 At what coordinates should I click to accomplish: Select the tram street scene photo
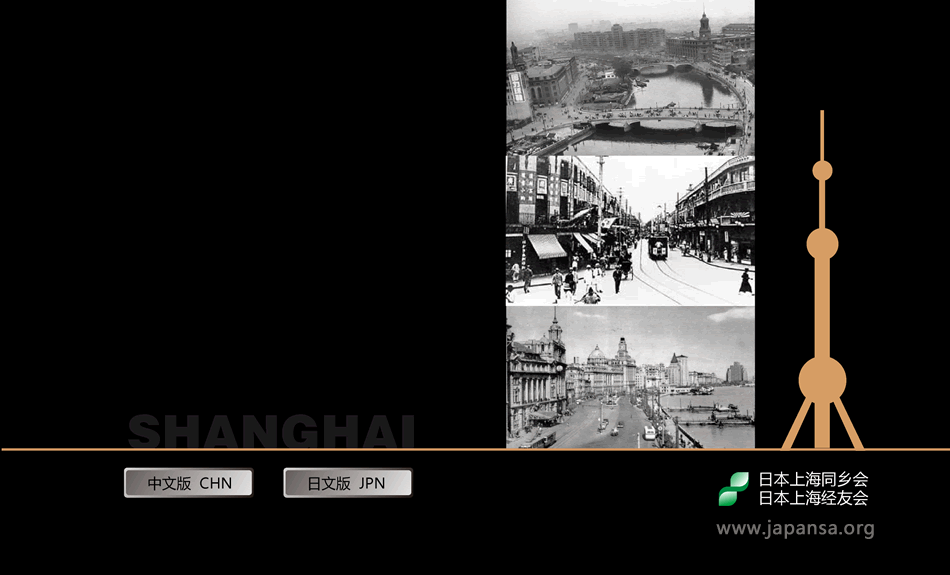(630, 231)
